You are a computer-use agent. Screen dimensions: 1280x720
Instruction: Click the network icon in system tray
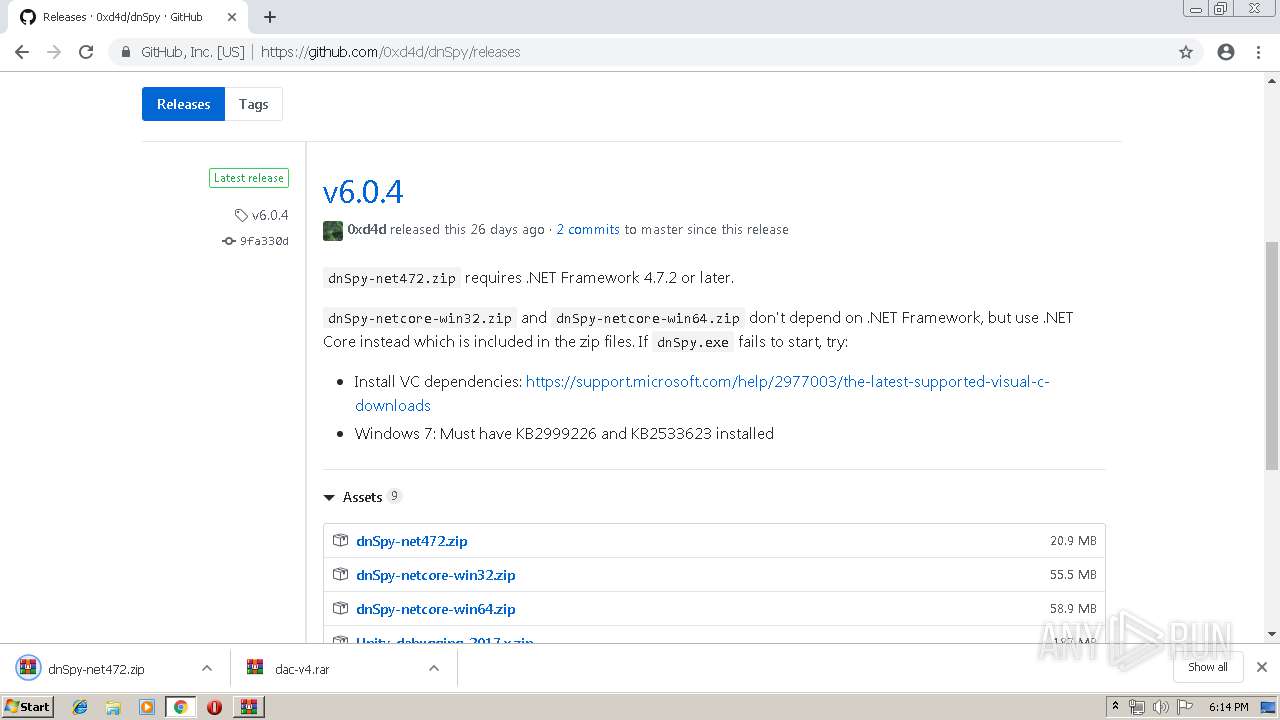point(1137,707)
